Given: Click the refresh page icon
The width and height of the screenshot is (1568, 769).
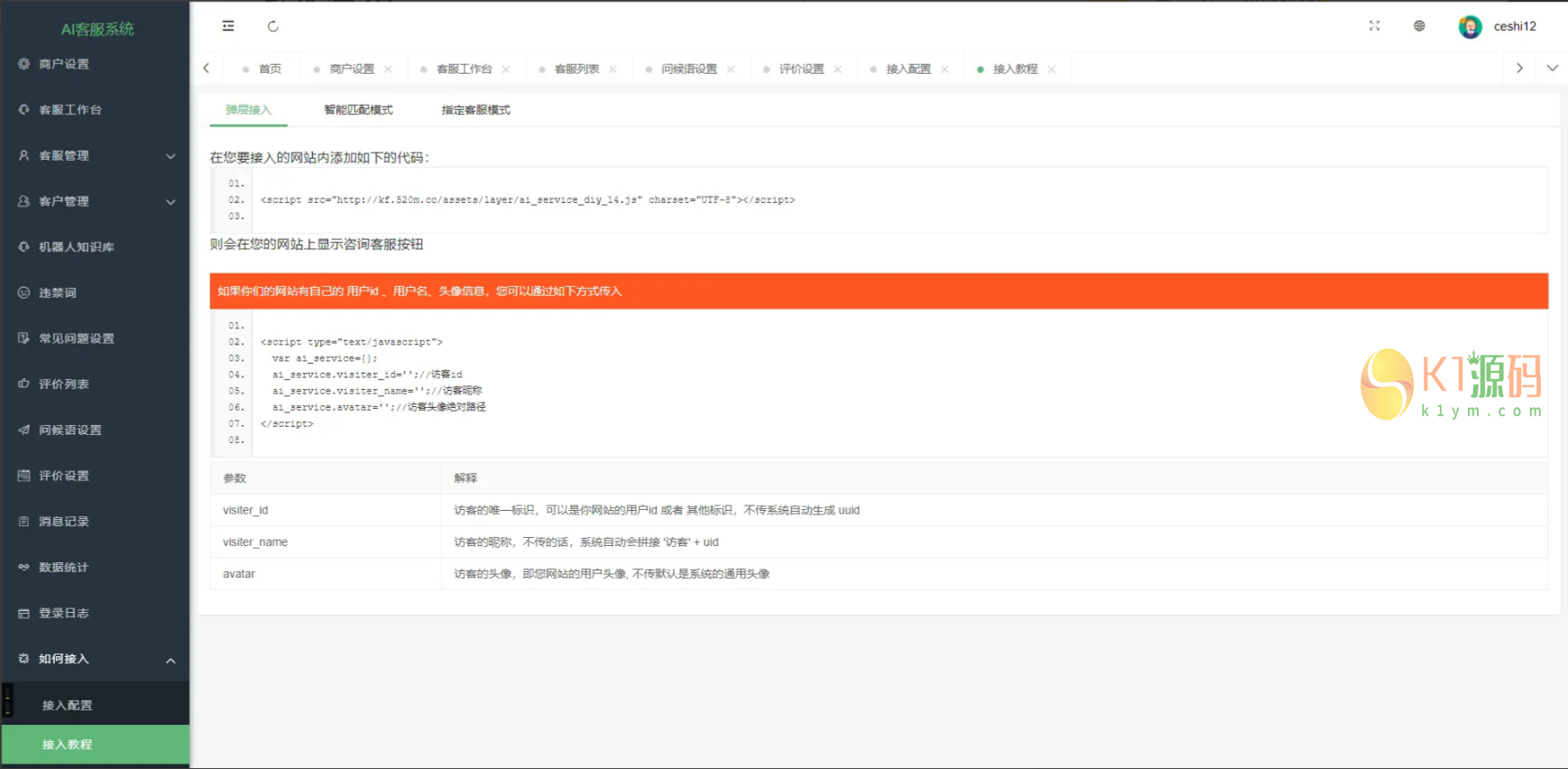Looking at the screenshot, I should click(x=273, y=26).
